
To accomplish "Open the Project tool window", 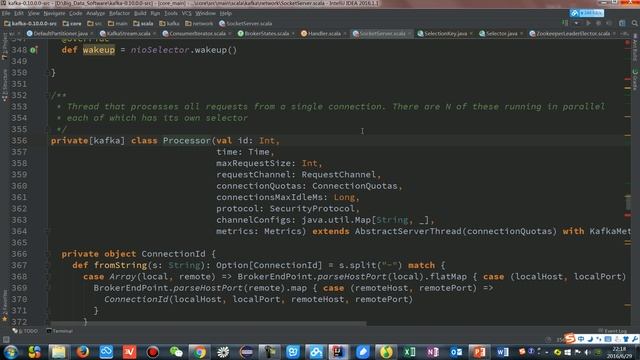I will (x=4, y=47).
